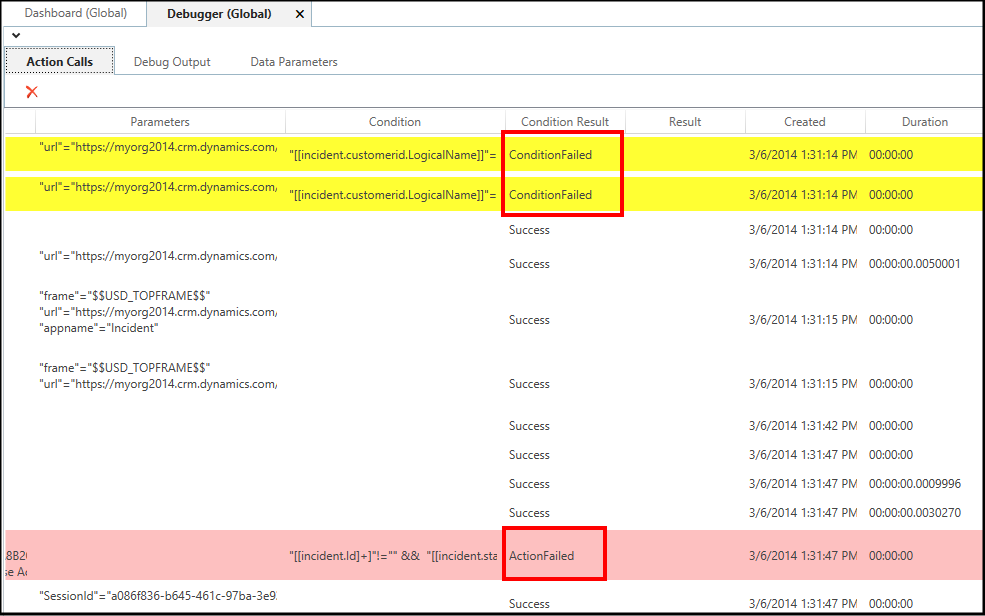Select duration 00:00:00.0050001 cell
Image resolution: width=985 pixels, height=616 pixels.
(x=915, y=264)
